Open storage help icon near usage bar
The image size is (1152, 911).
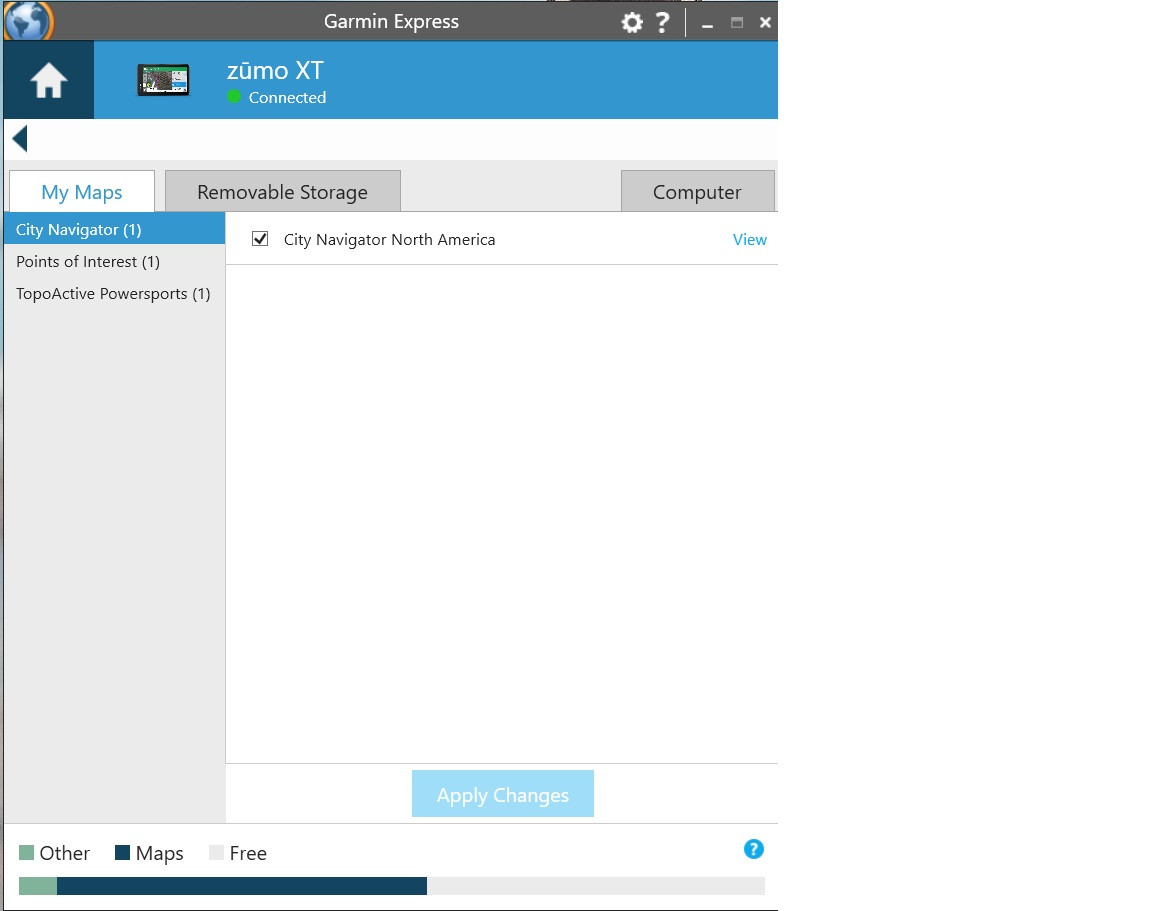(754, 849)
